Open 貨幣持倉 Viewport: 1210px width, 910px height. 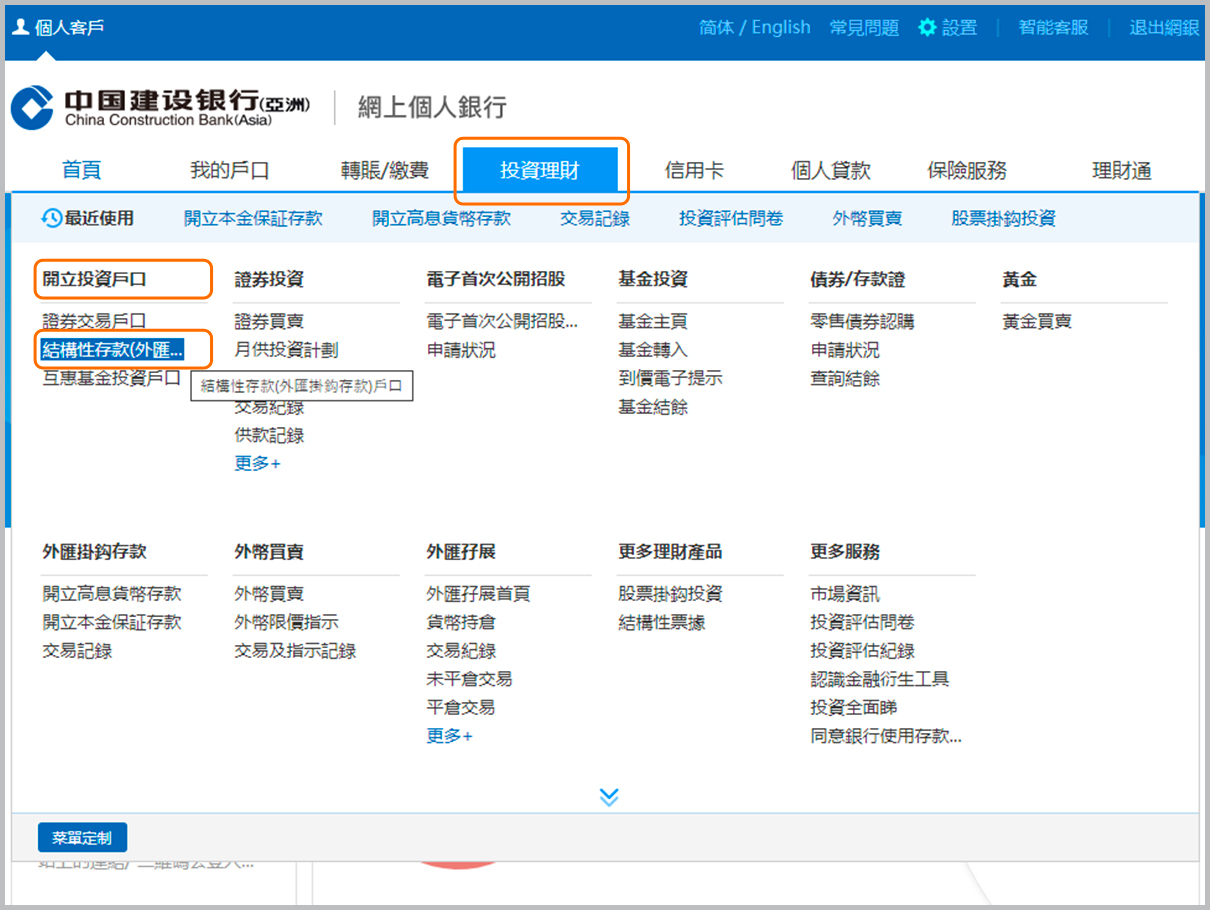[x=461, y=622]
